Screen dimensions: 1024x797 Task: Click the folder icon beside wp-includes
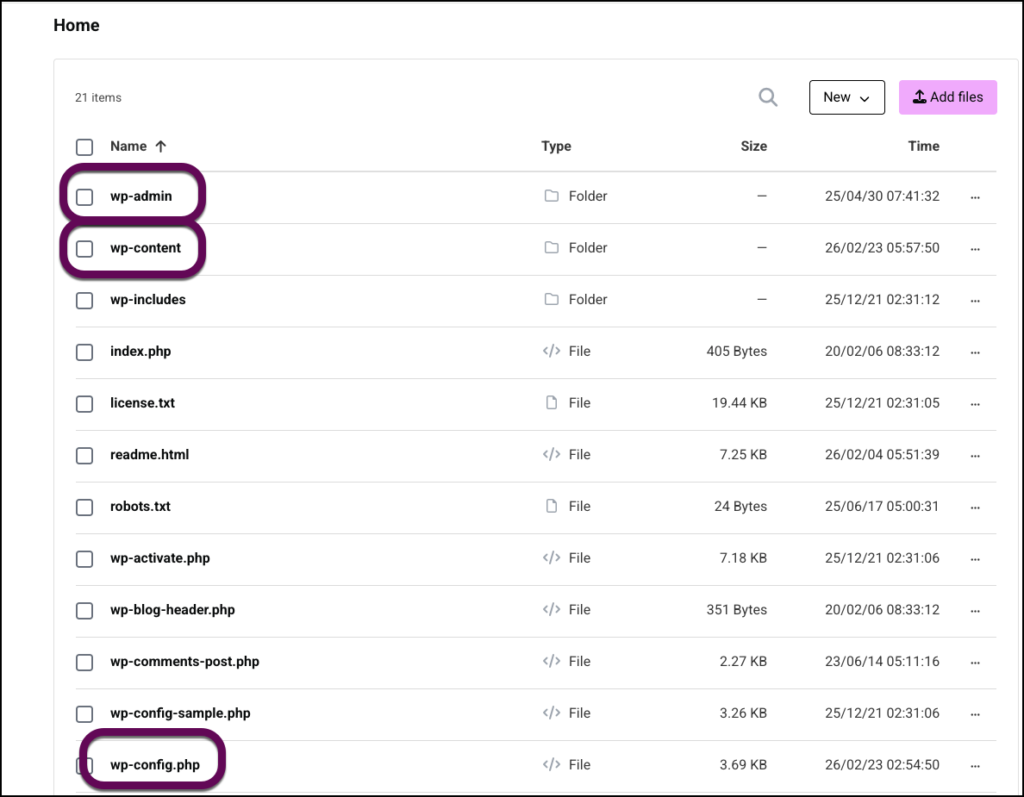[x=551, y=299]
